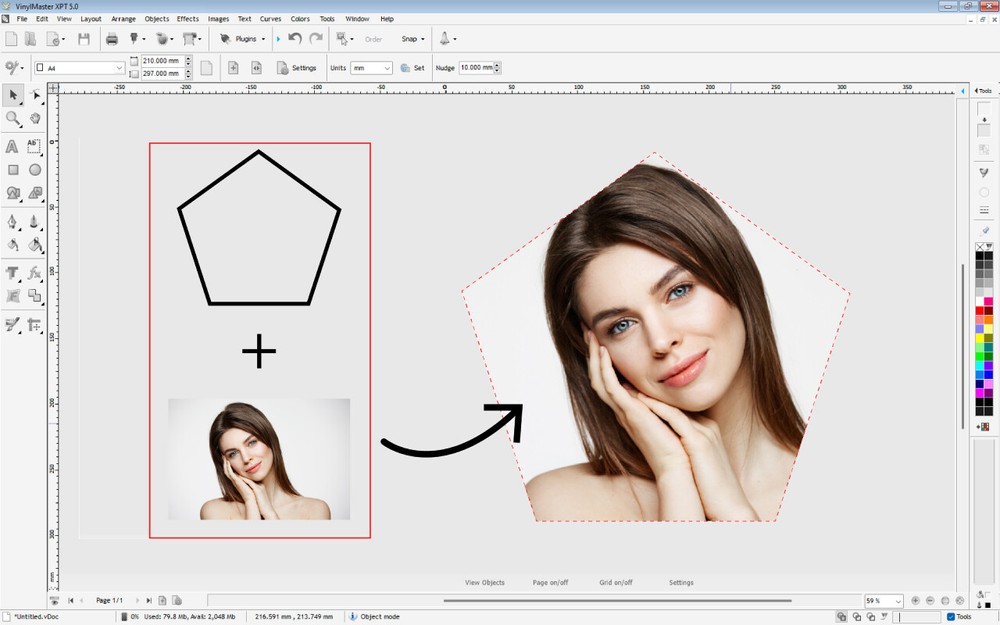Pick the Pen drawing tool

(x=14, y=220)
